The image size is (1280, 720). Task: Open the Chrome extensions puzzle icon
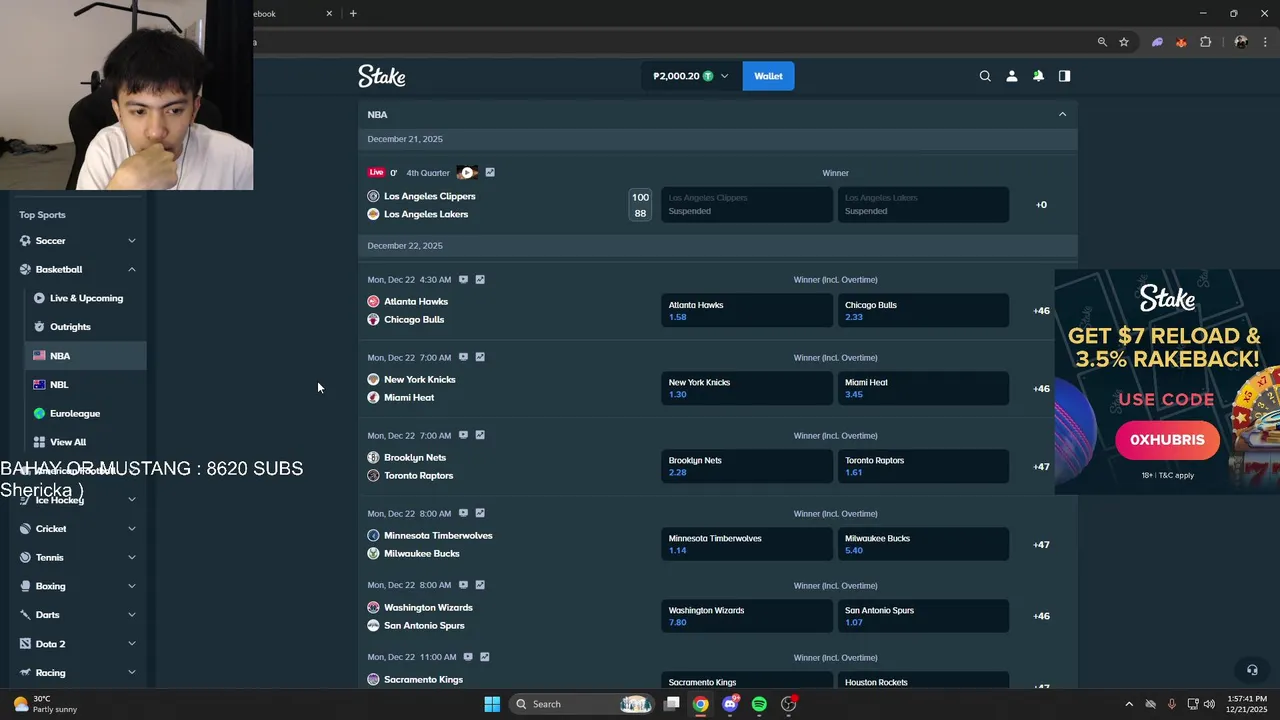tap(1205, 42)
